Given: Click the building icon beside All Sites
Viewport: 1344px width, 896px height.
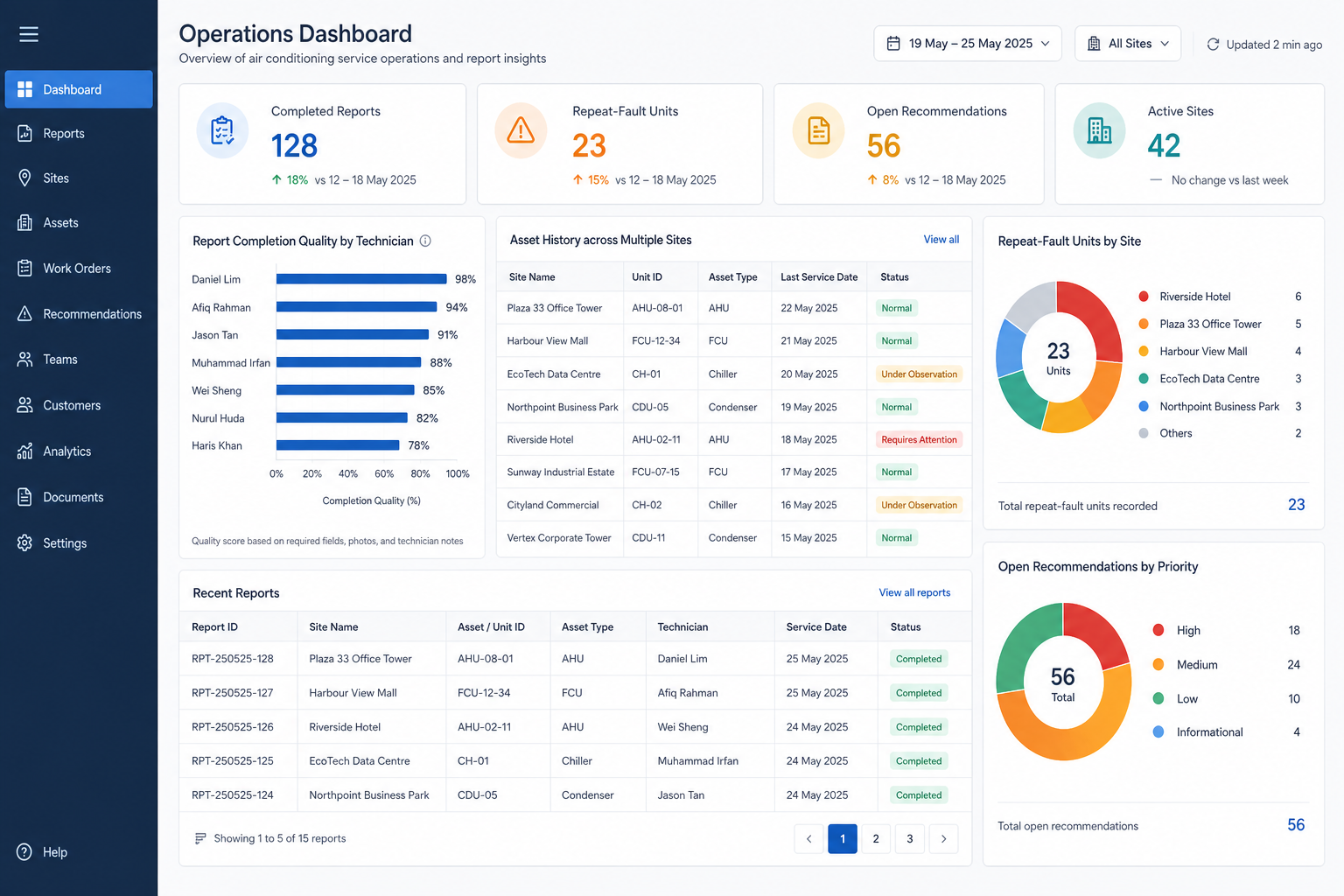Looking at the screenshot, I should (x=1094, y=43).
